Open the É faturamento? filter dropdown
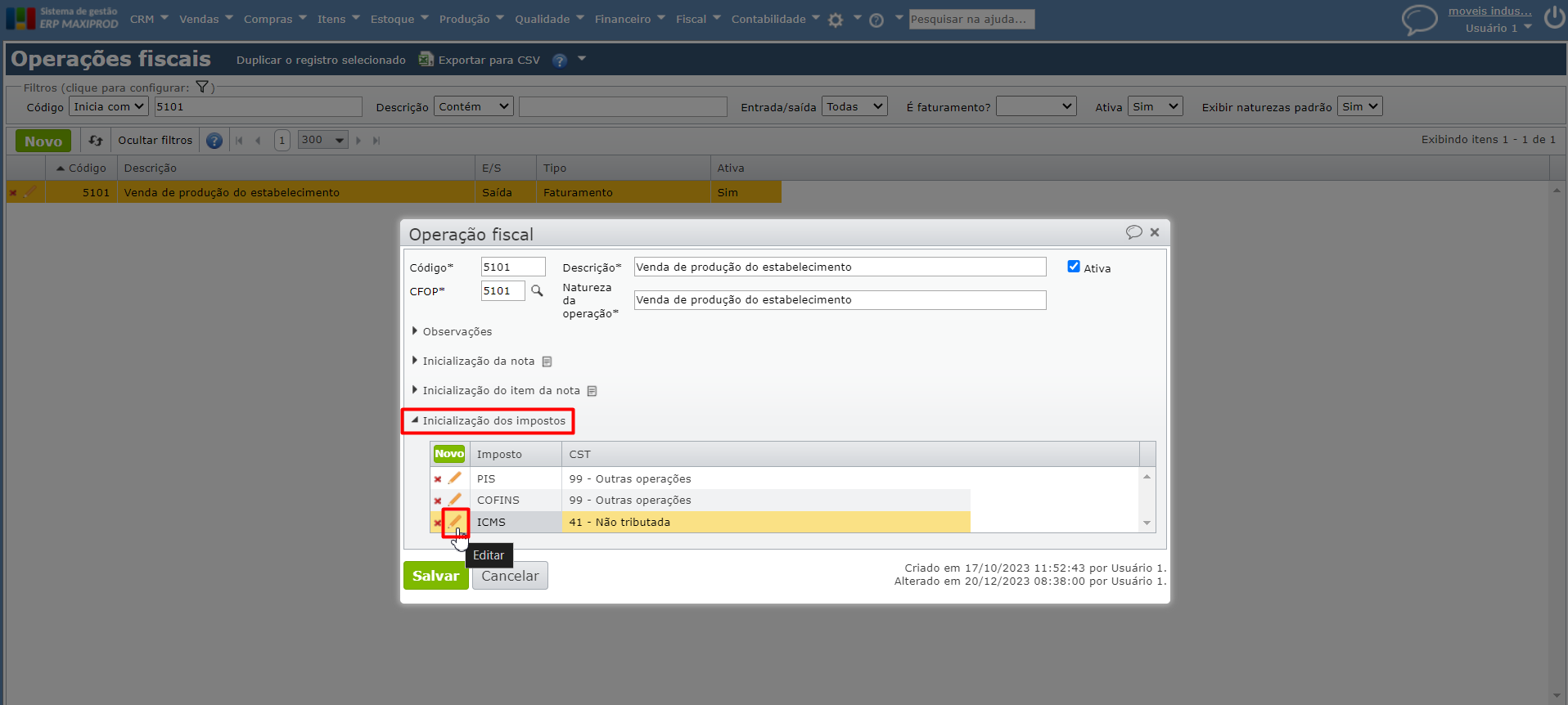The height and width of the screenshot is (705, 1568). tap(1036, 106)
